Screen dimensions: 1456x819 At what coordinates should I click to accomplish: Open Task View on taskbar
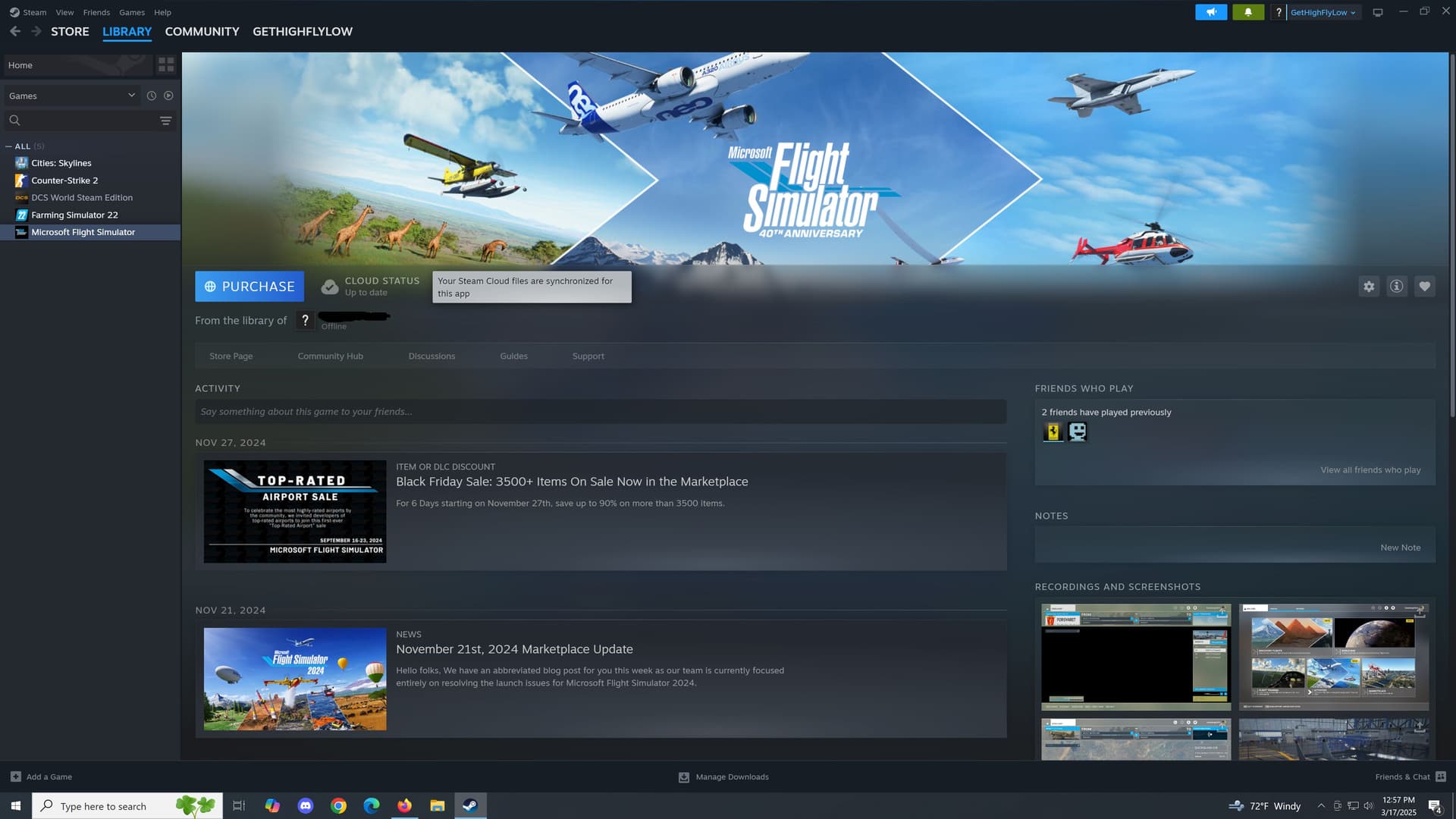239,806
